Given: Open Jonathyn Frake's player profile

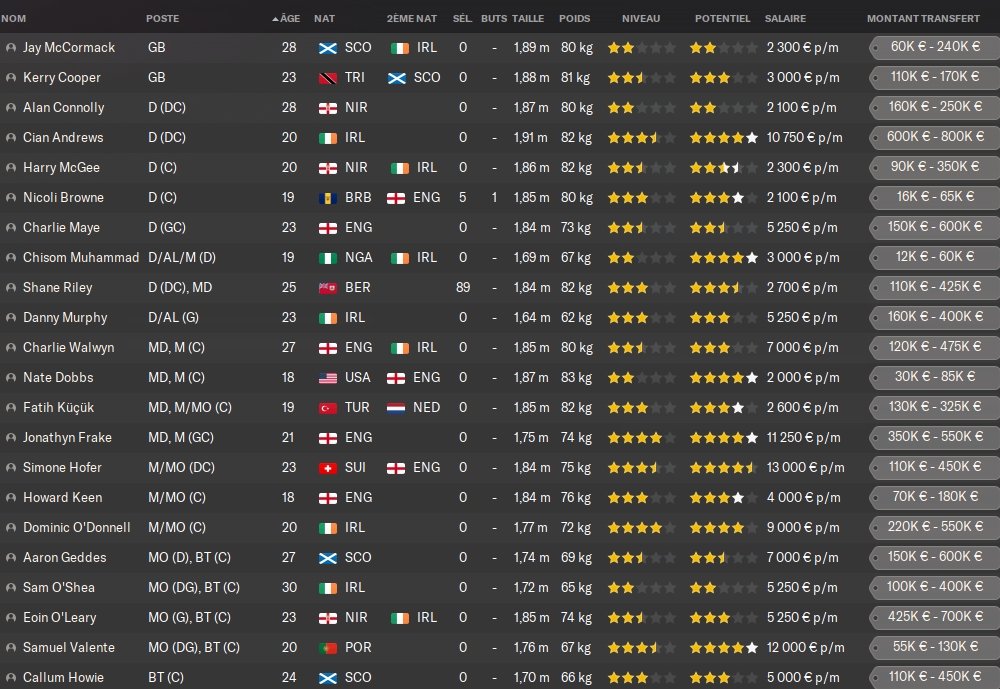Looking at the screenshot, I should pos(67,437).
